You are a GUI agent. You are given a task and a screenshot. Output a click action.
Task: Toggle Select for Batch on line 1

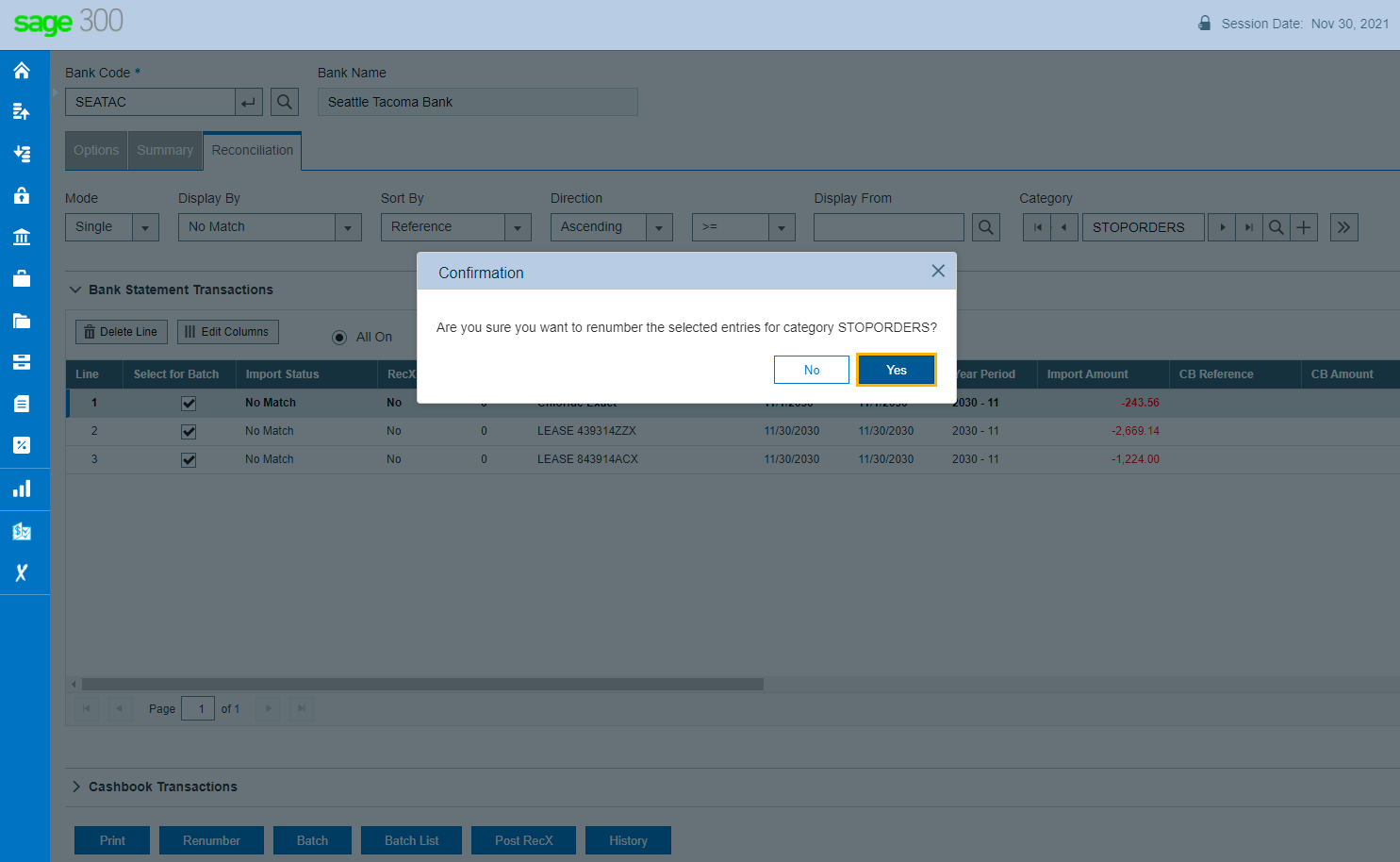[x=189, y=403]
